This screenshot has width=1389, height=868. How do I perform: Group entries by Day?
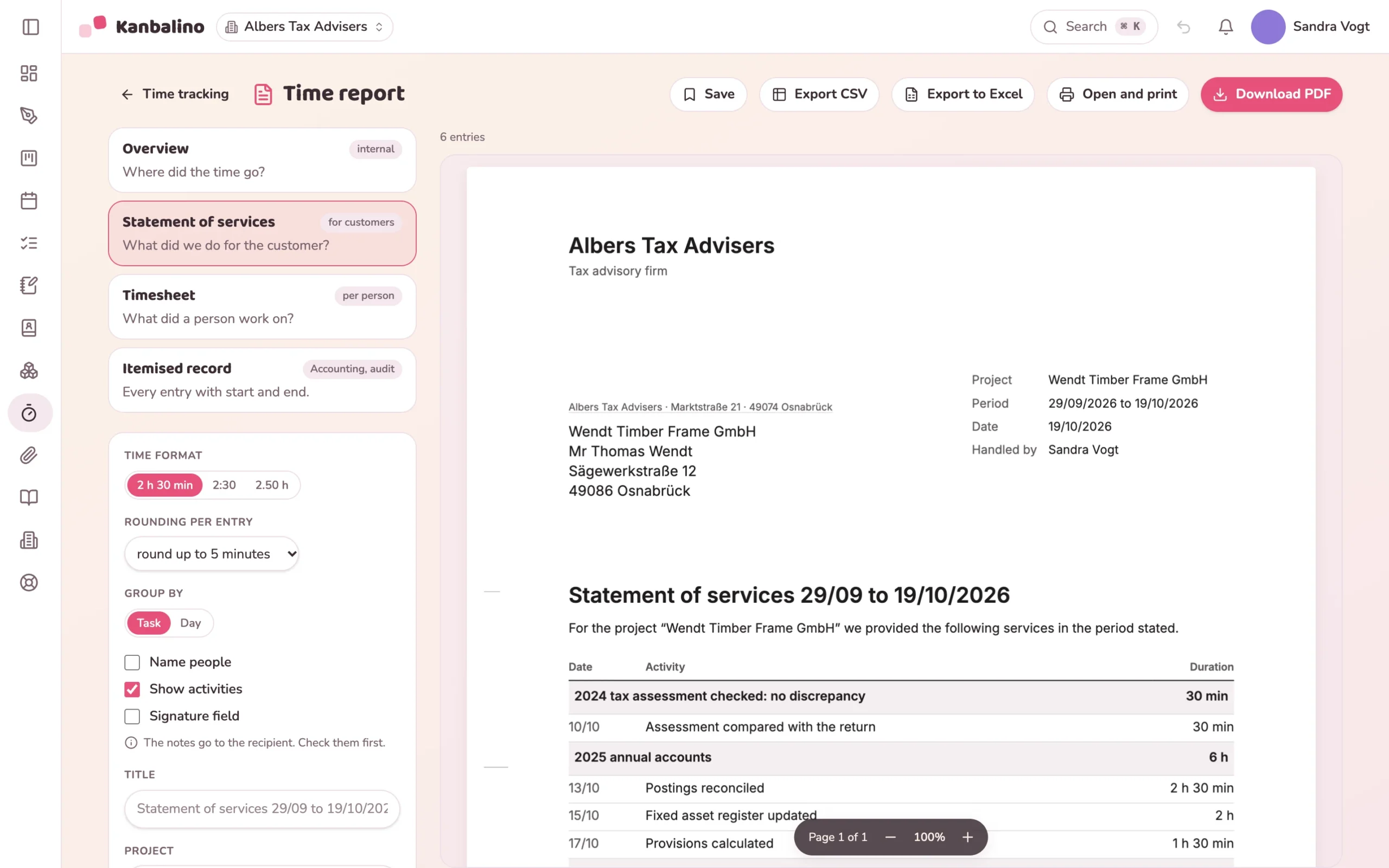coord(190,623)
